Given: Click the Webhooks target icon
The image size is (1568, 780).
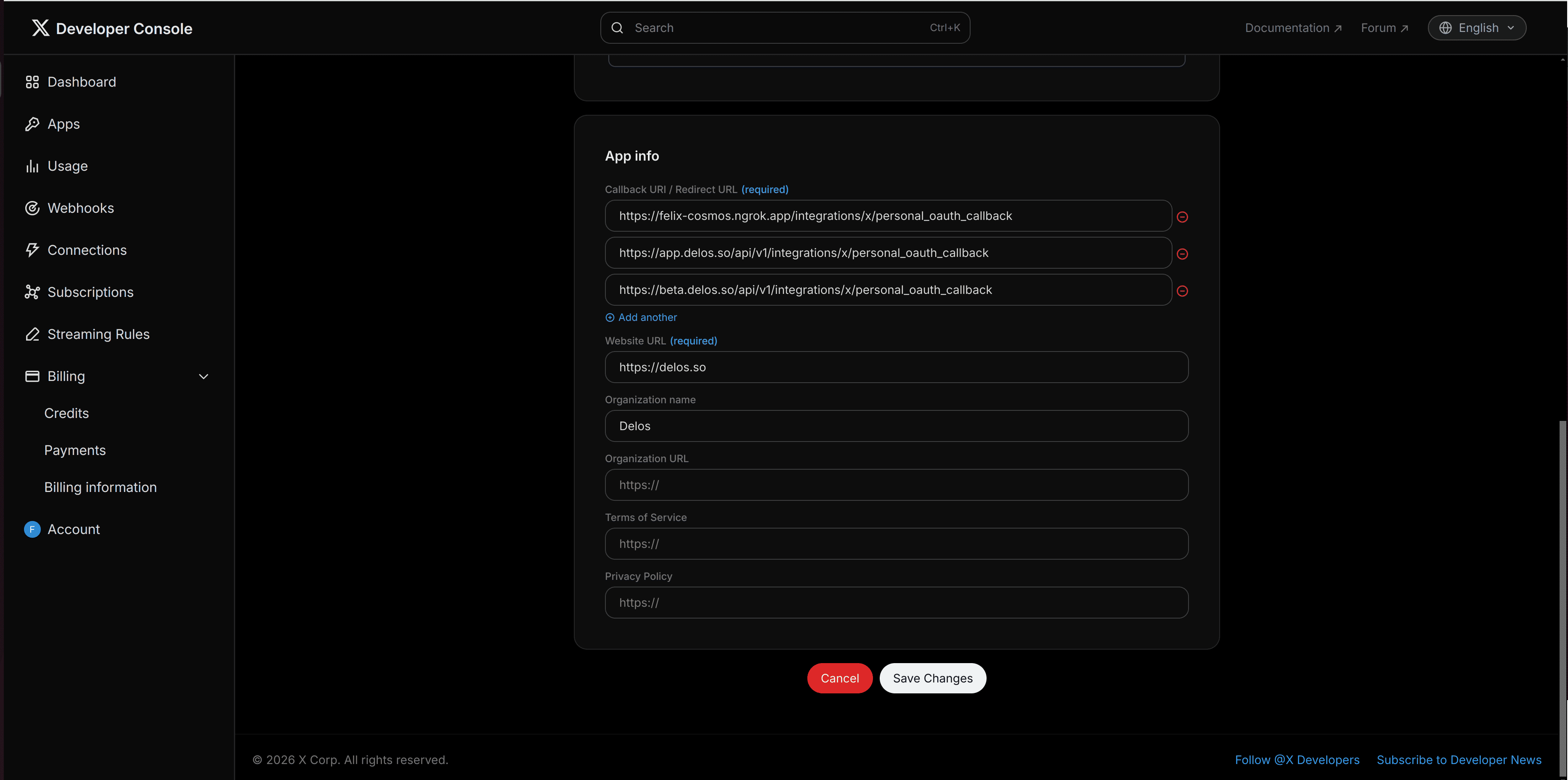Looking at the screenshot, I should coord(32,208).
